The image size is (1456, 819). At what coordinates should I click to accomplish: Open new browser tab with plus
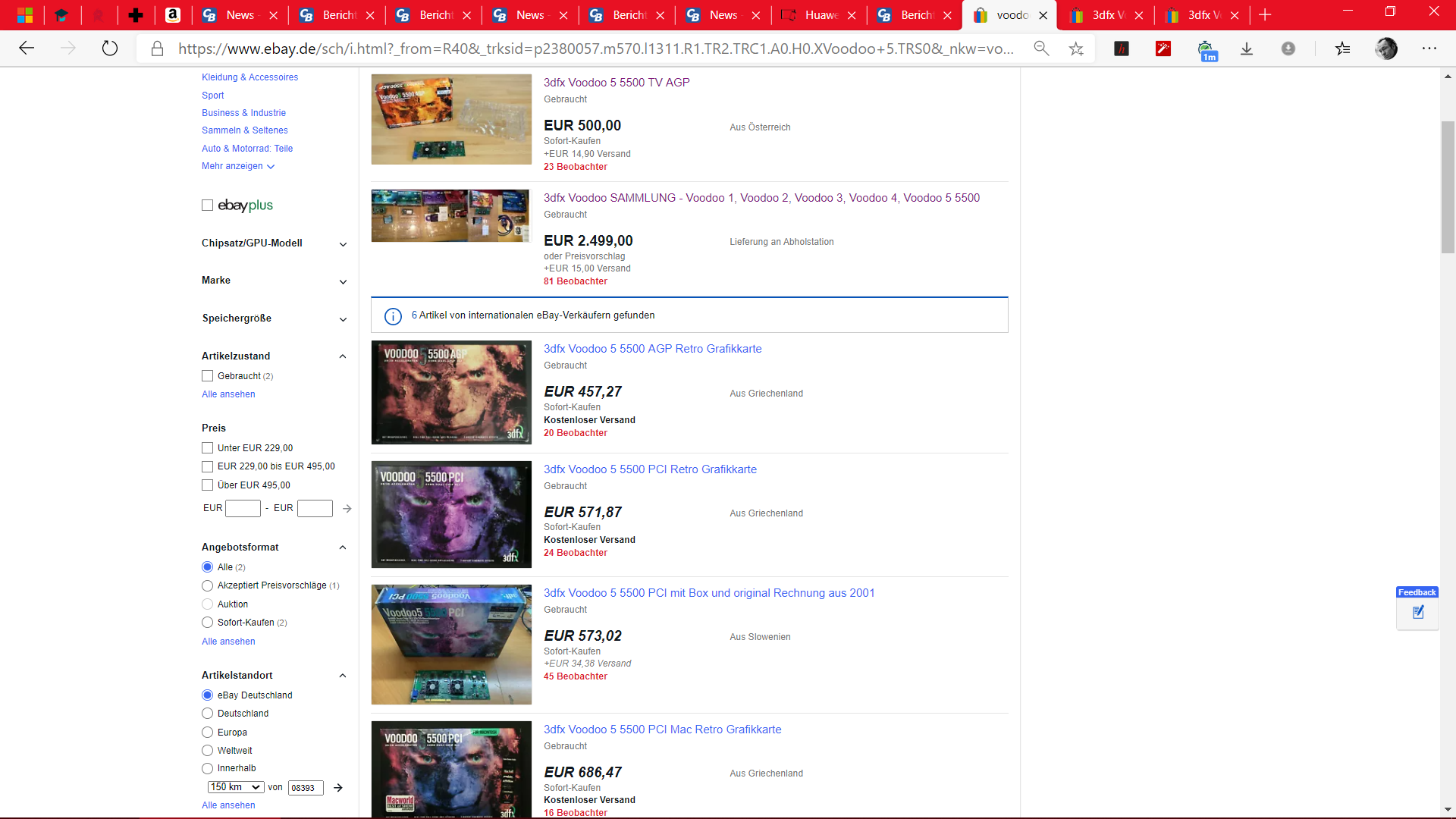[1265, 15]
